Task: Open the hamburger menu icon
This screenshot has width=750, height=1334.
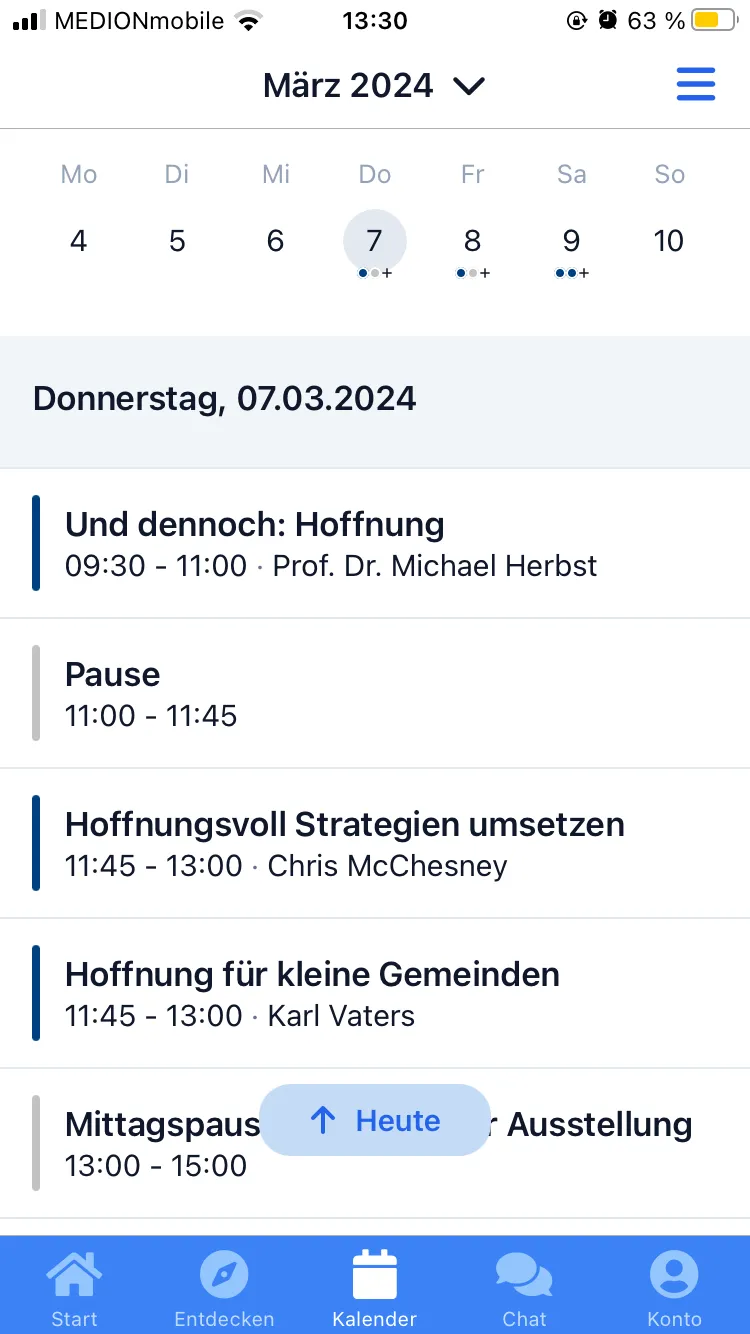Action: (x=696, y=85)
